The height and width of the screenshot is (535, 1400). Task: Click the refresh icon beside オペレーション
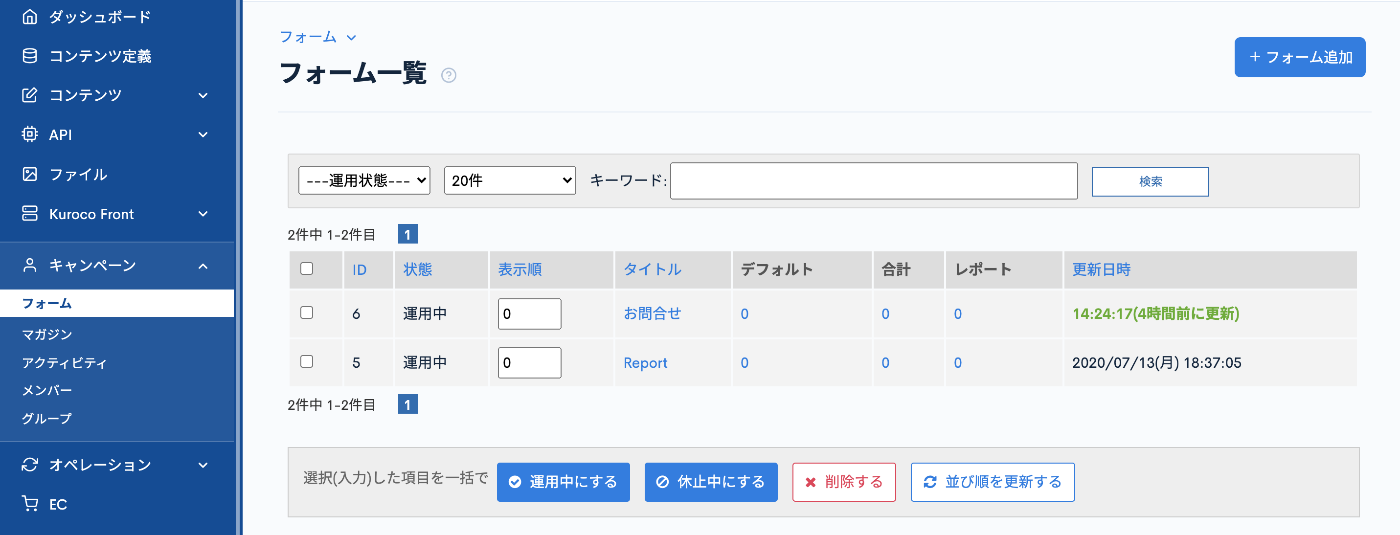coord(30,465)
